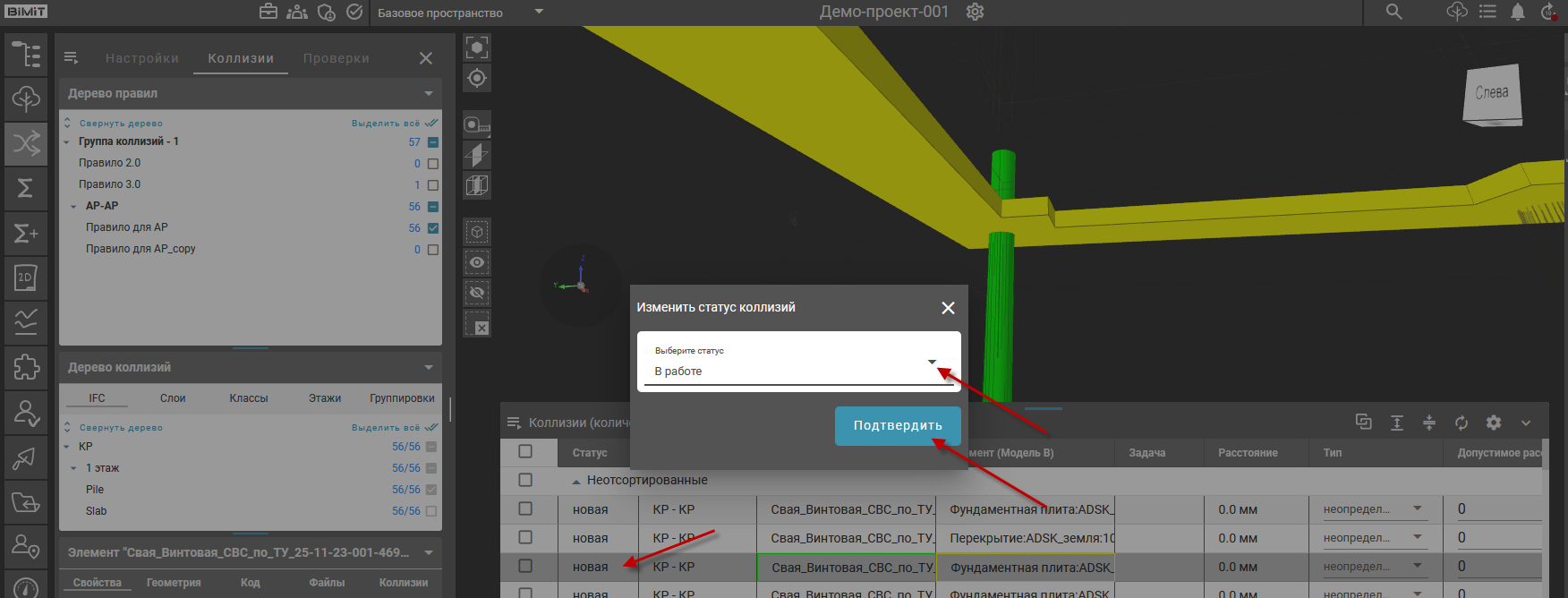Collapse the Дерево правил panel
This screenshot has height=598, width=1568.
tap(429, 94)
